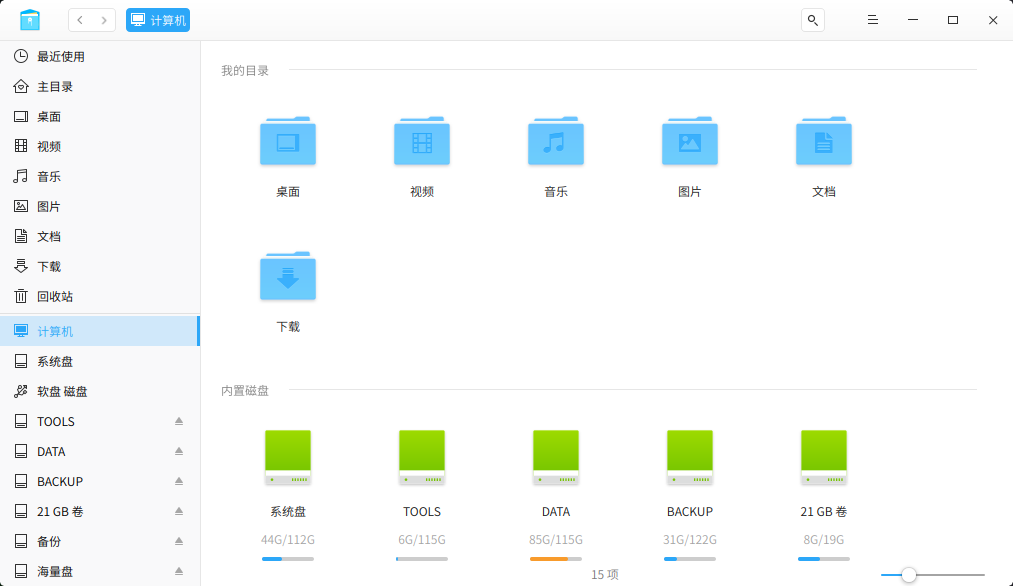Eject the 备份 volume in sidebar
This screenshot has width=1013, height=586.
[x=179, y=542]
